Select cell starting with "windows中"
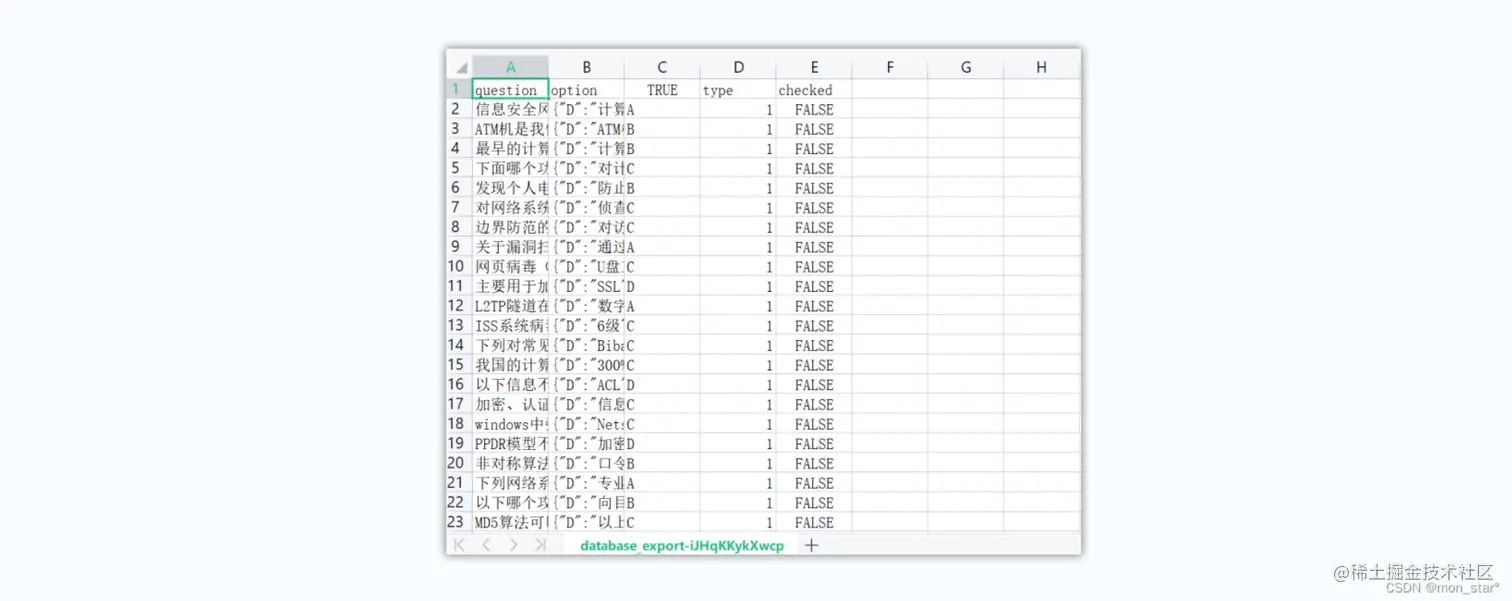 510,424
